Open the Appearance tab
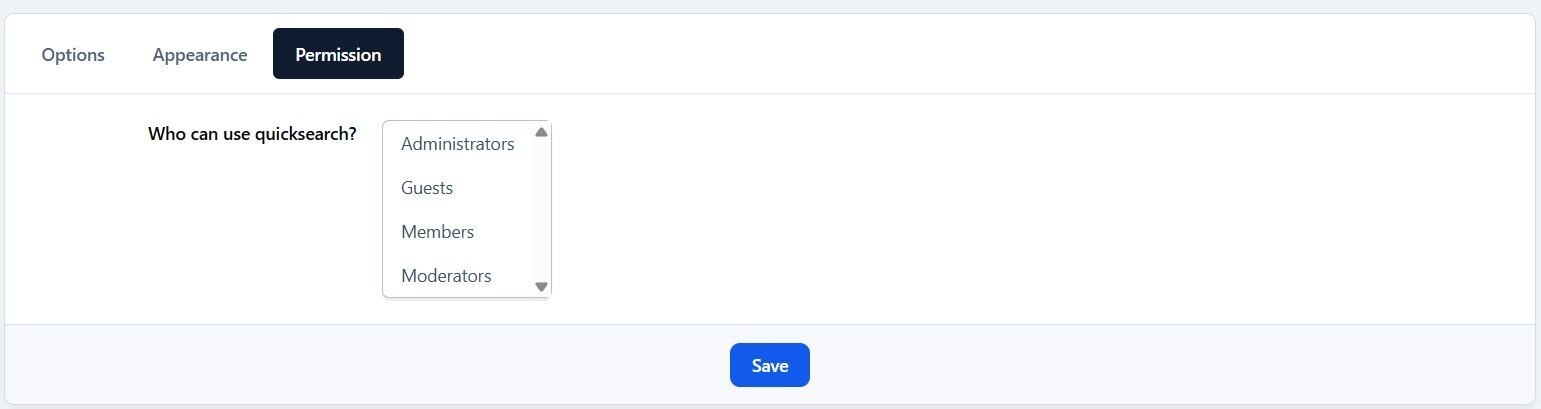 200,55
